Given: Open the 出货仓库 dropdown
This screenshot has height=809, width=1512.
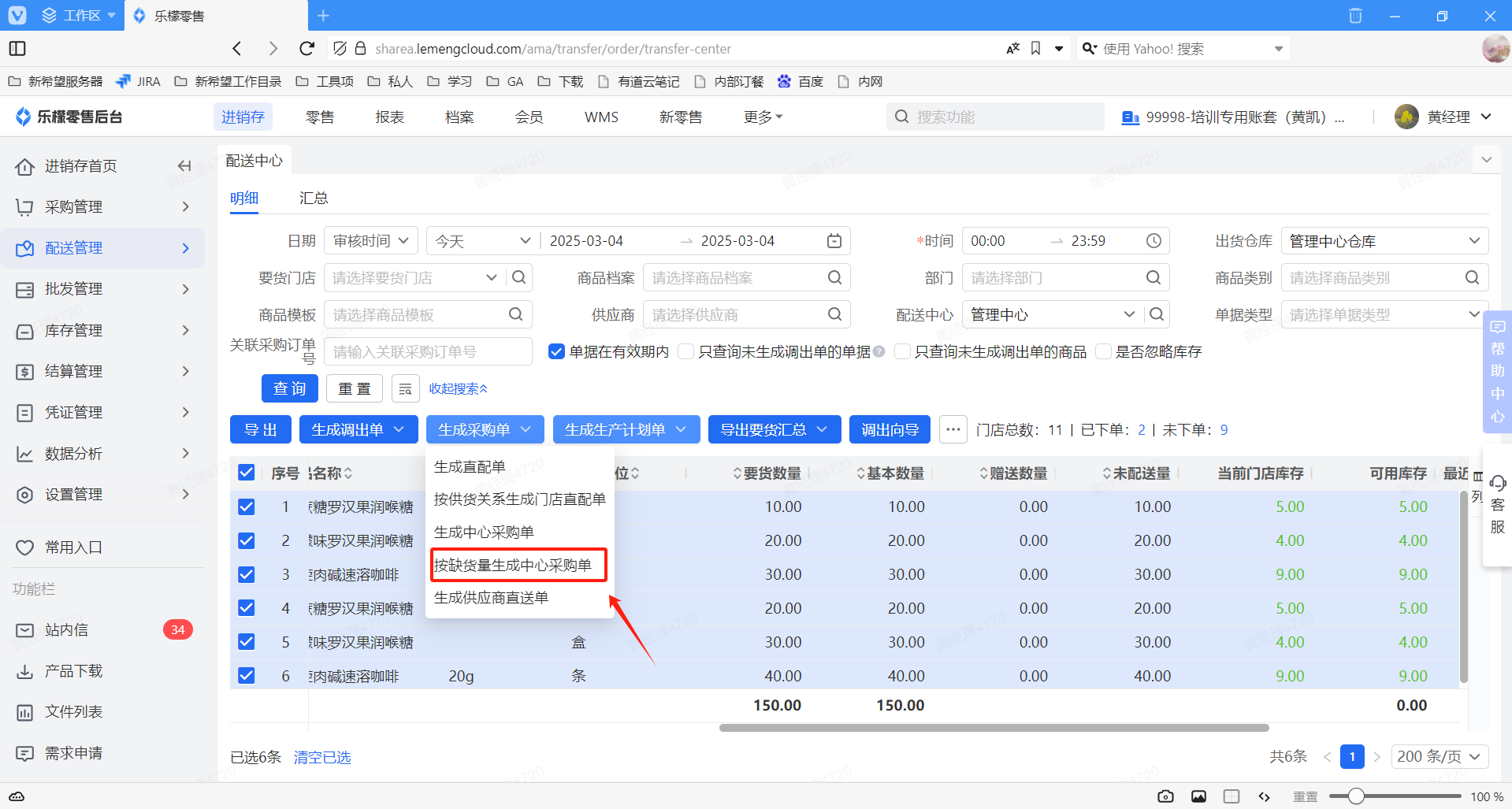Looking at the screenshot, I should (x=1384, y=241).
